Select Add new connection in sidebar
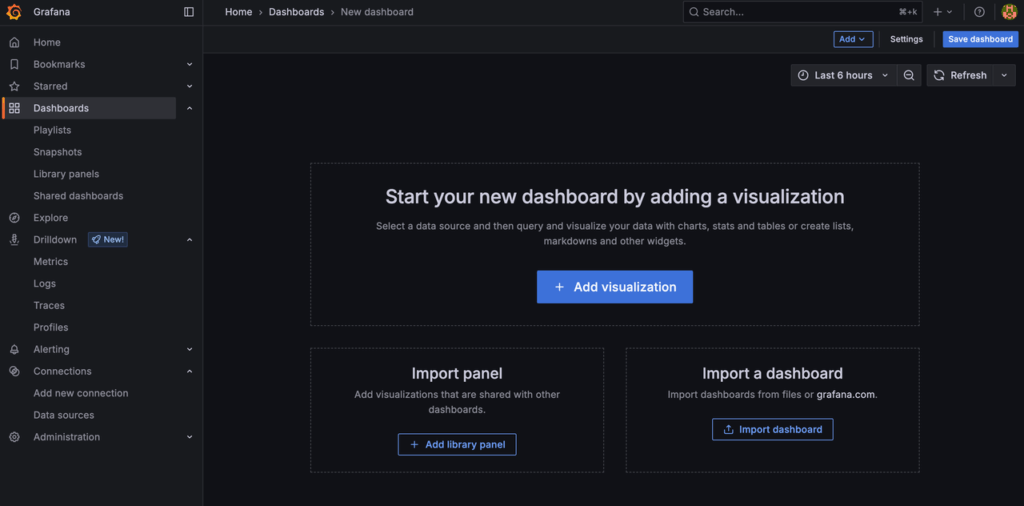 tap(81, 393)
